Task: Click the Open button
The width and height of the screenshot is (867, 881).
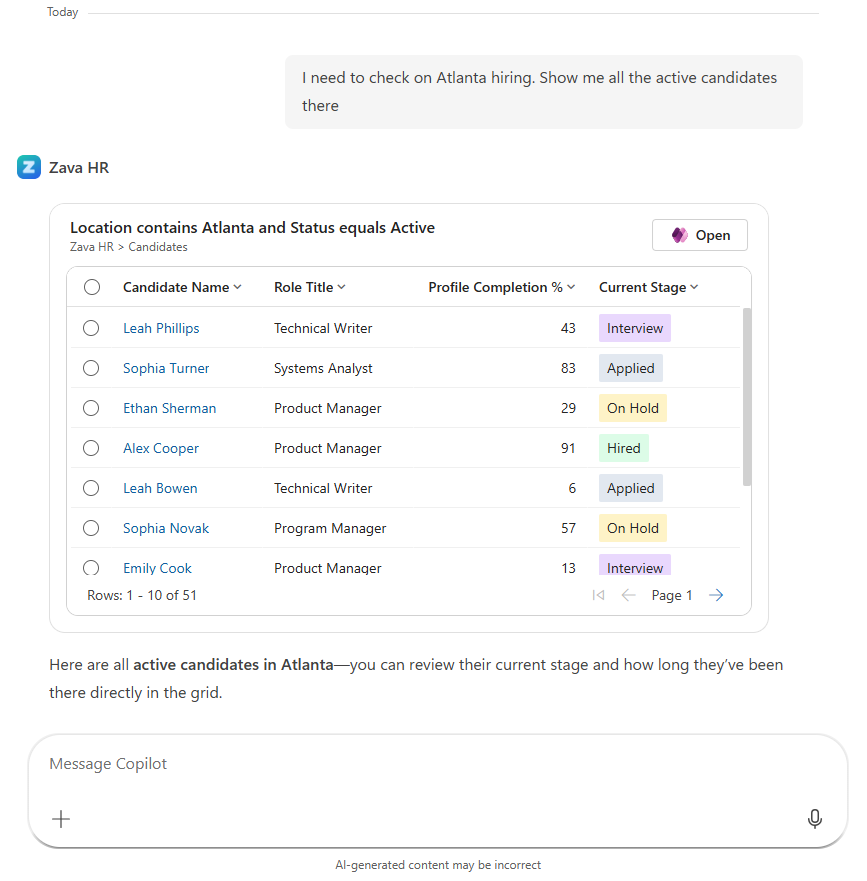Action: [x=699, y=234]
